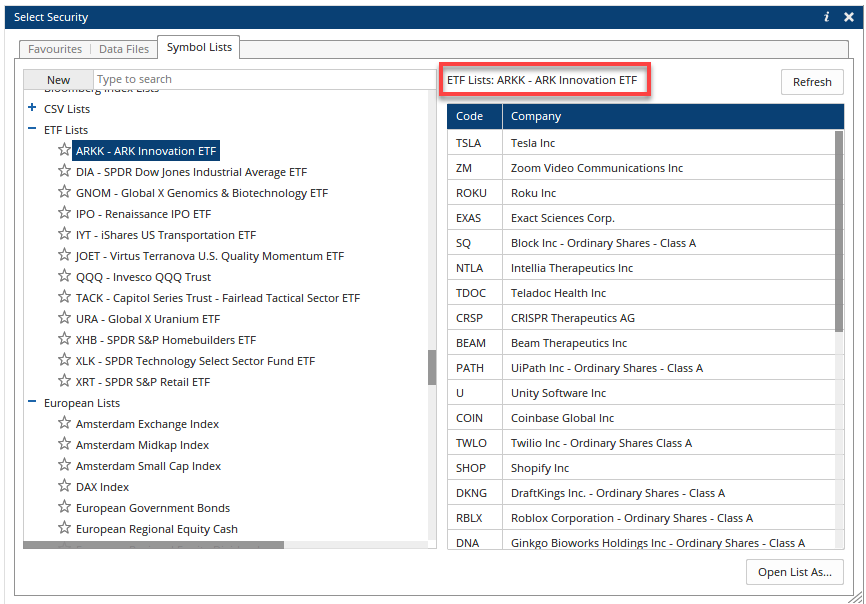
Task: Collapse the ETF Lists node
Action: coord(32,129)
